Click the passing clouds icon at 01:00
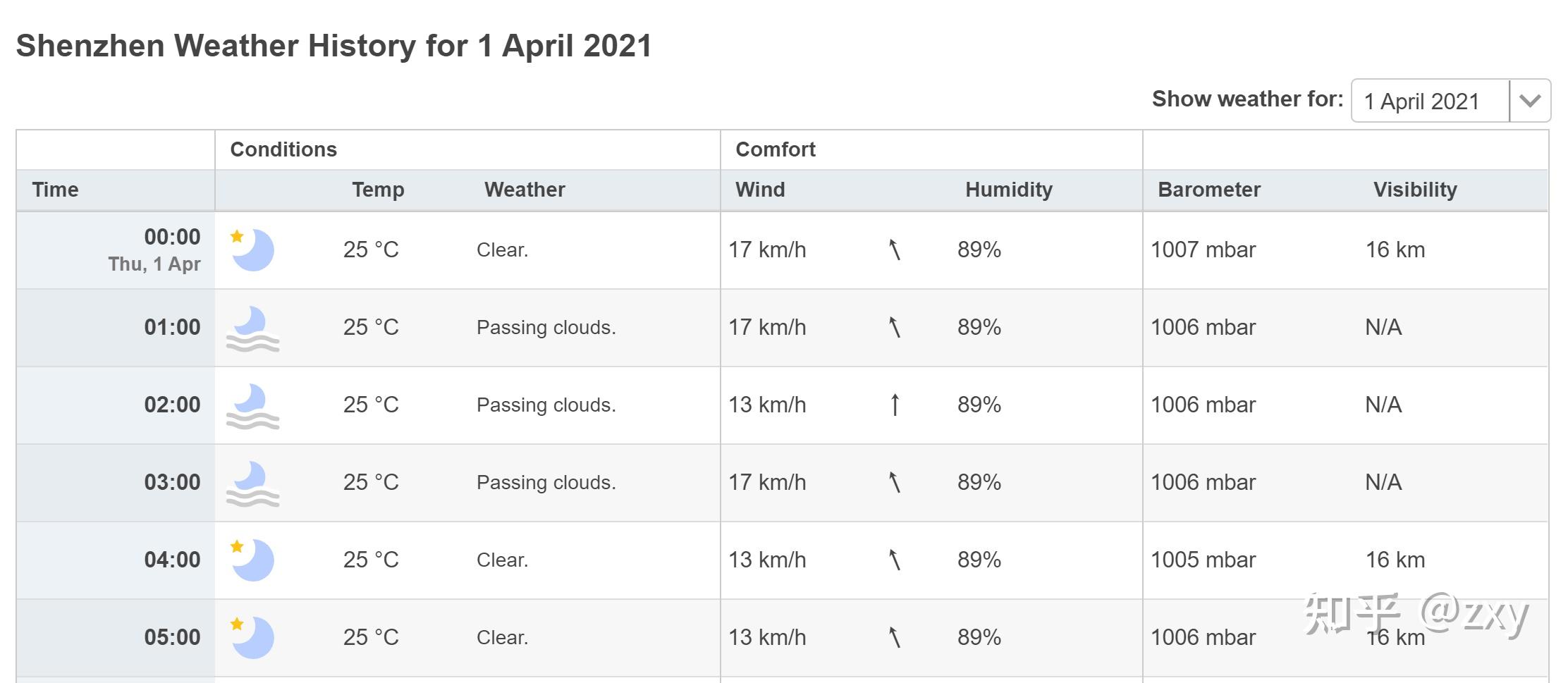 pyautogui.click(x=252, y=328)
